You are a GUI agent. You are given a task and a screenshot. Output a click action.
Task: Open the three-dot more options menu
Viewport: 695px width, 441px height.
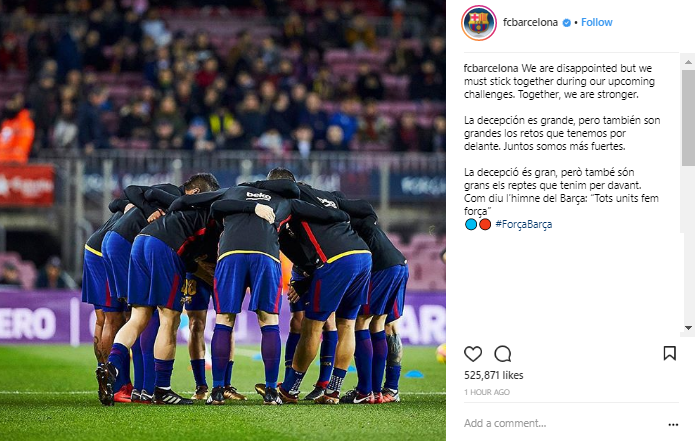click(x=673, y=425)
